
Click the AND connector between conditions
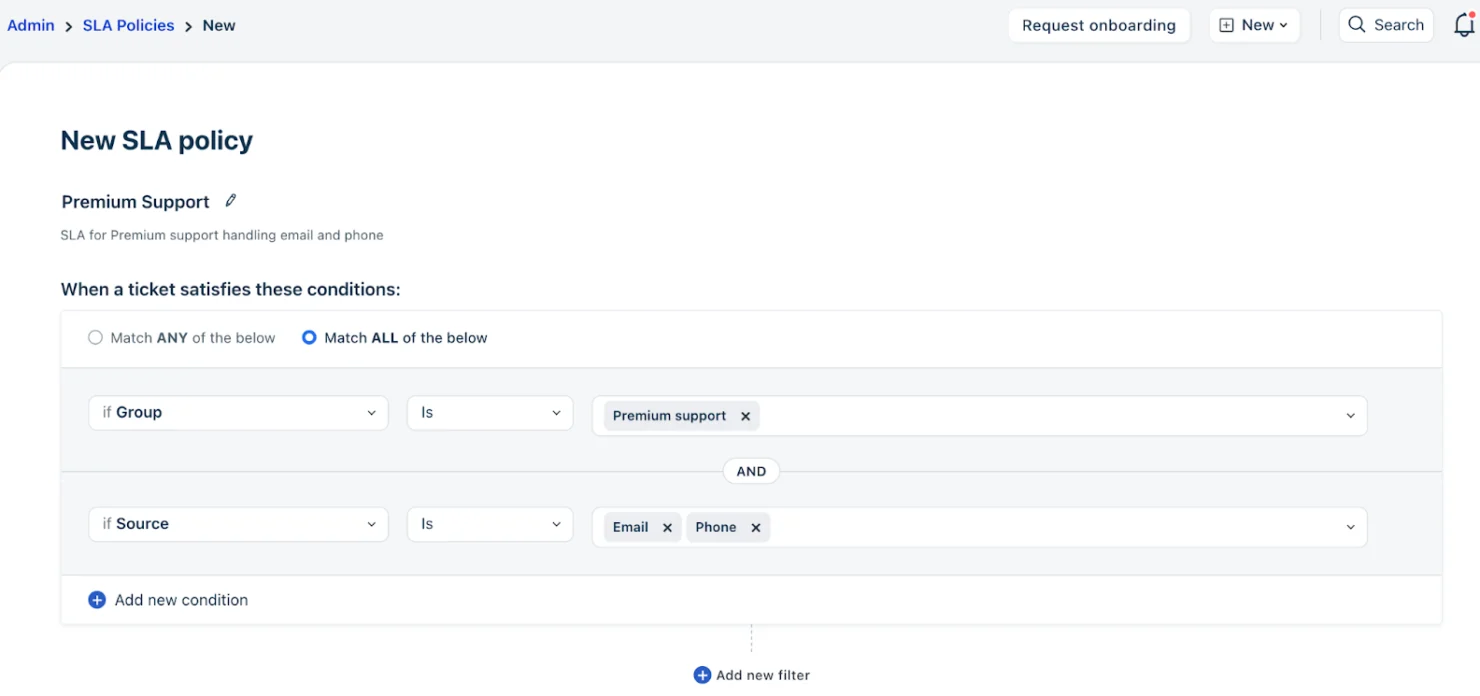[751, 470]
